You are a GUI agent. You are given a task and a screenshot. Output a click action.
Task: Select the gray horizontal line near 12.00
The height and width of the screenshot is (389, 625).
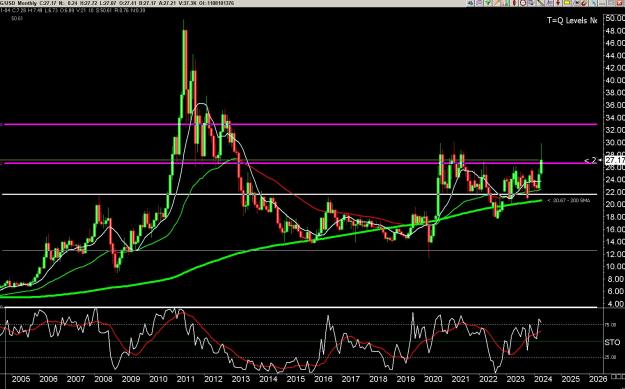[x=299, y=251]
